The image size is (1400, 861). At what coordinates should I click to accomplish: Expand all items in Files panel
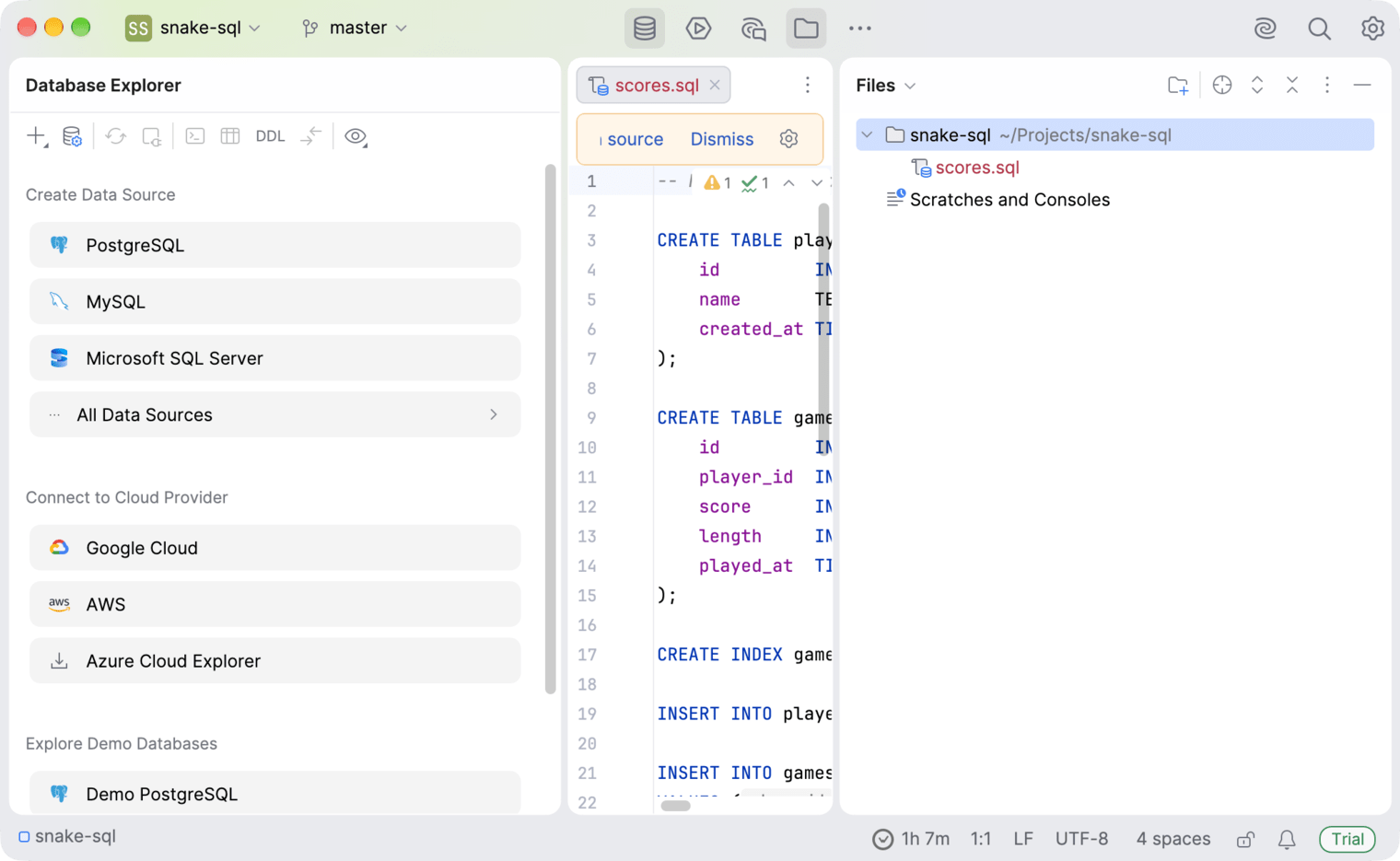[1257, 86]
